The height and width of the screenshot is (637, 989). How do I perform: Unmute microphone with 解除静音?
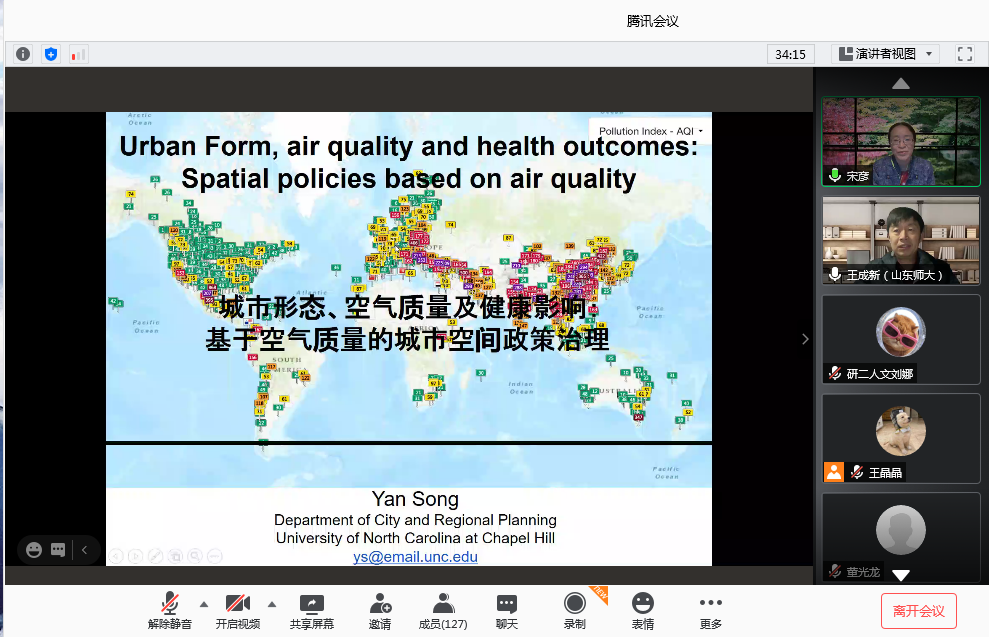[170, 611]
